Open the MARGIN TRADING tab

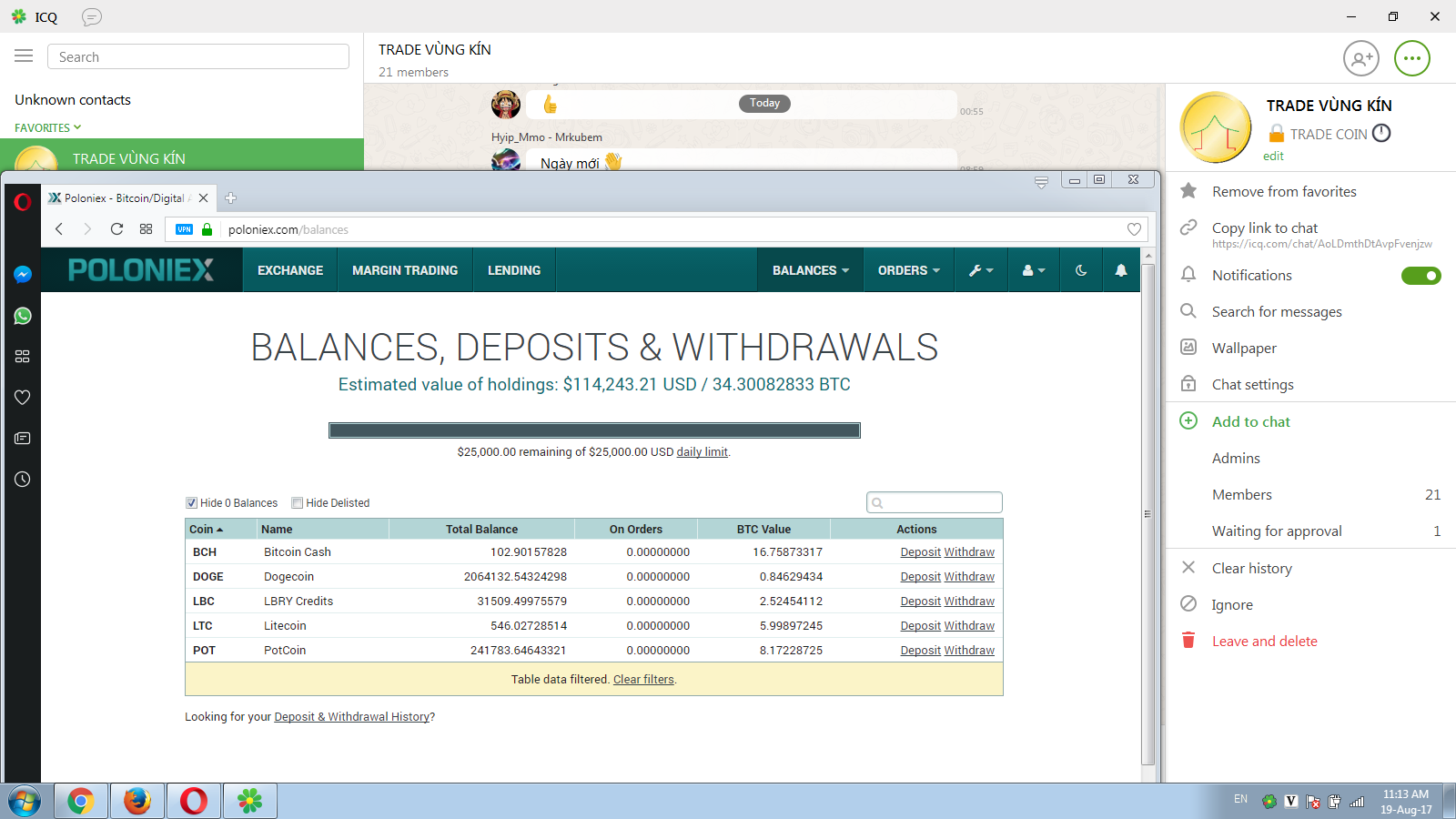[405, 270]
